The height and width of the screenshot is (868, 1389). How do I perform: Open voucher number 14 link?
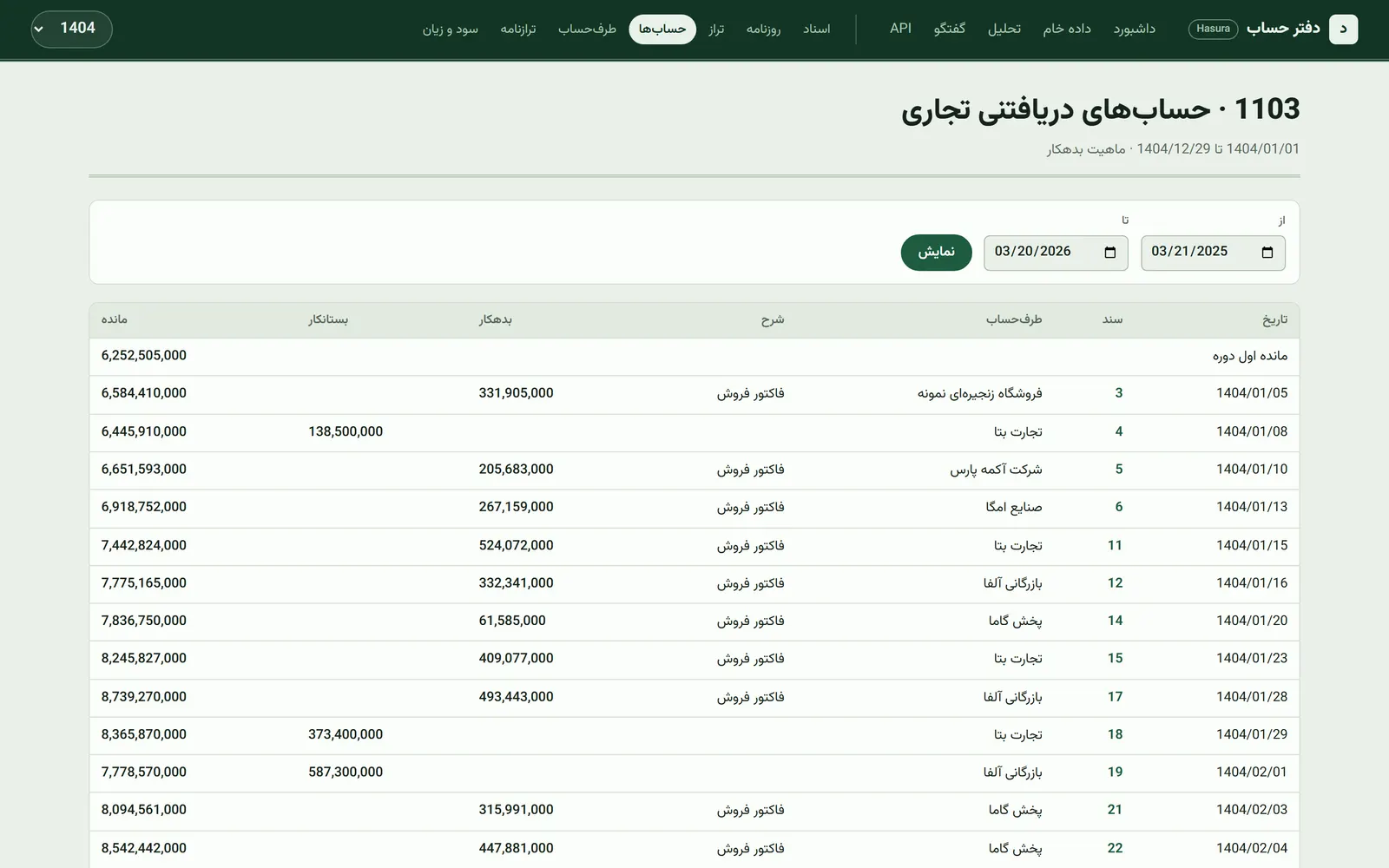(1115, 621)
